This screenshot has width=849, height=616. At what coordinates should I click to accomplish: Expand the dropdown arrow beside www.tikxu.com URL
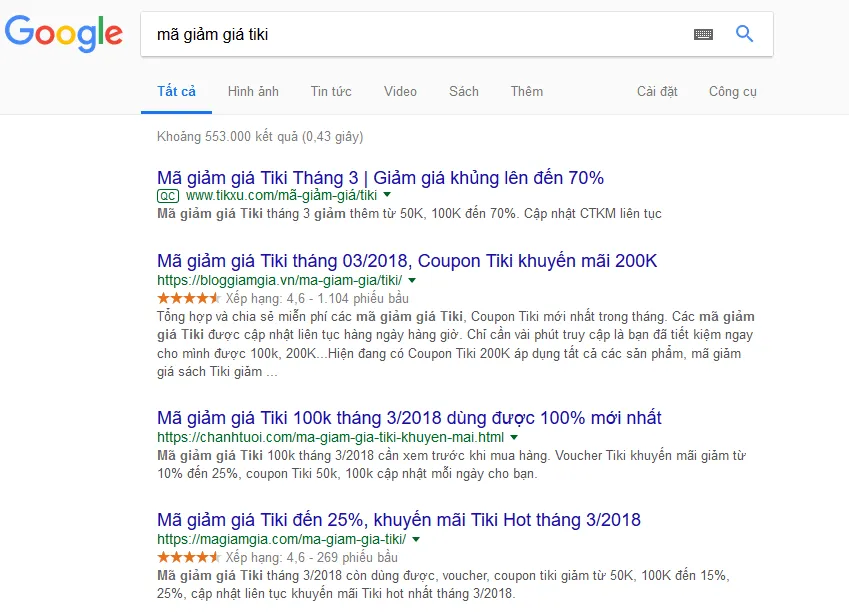(x=387, y=195)
